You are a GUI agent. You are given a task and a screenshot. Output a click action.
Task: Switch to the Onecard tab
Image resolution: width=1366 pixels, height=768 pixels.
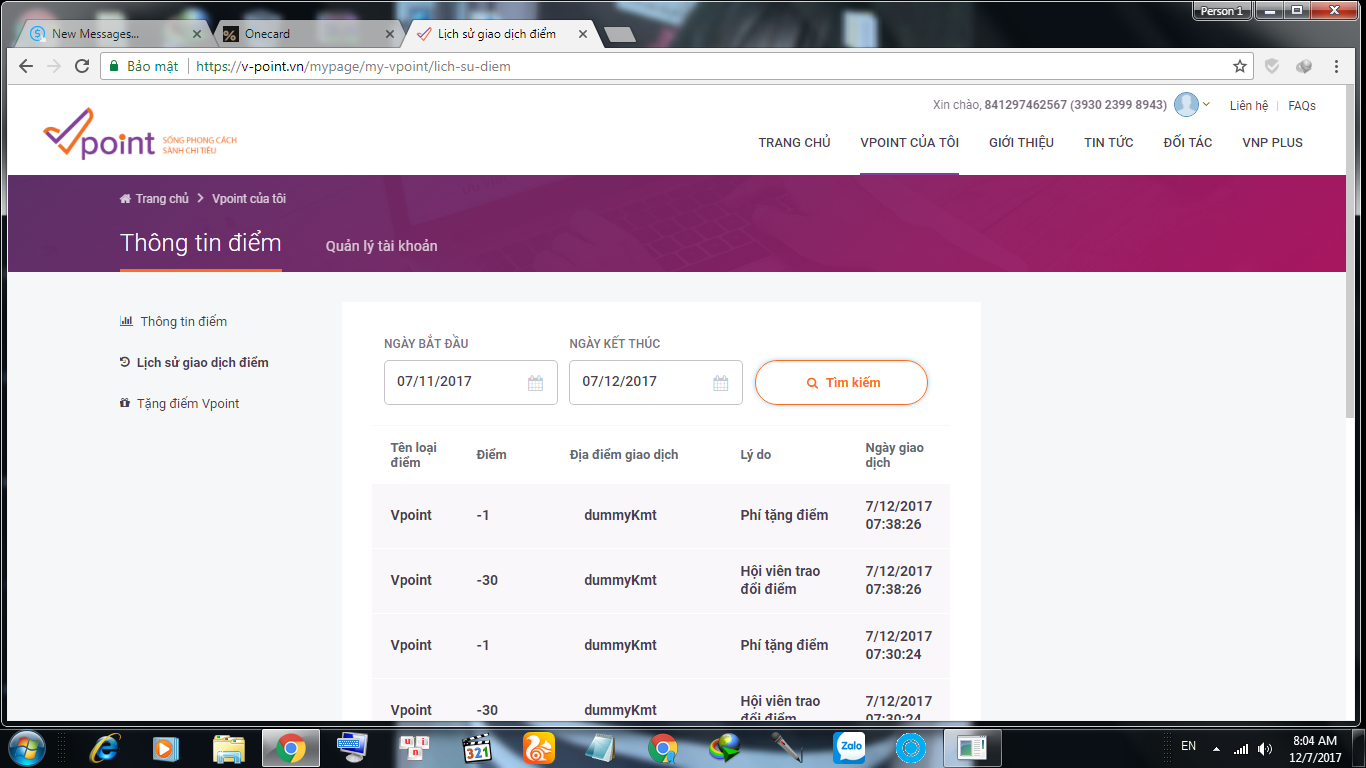[x=306, y=34]
